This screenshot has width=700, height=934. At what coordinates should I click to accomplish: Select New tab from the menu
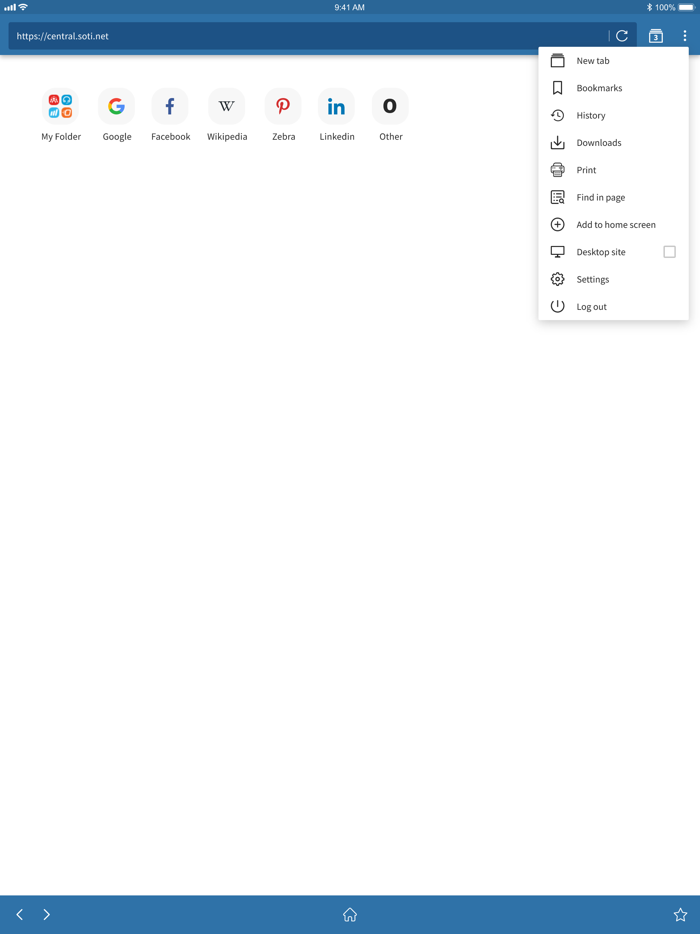[x=614, y=61]
